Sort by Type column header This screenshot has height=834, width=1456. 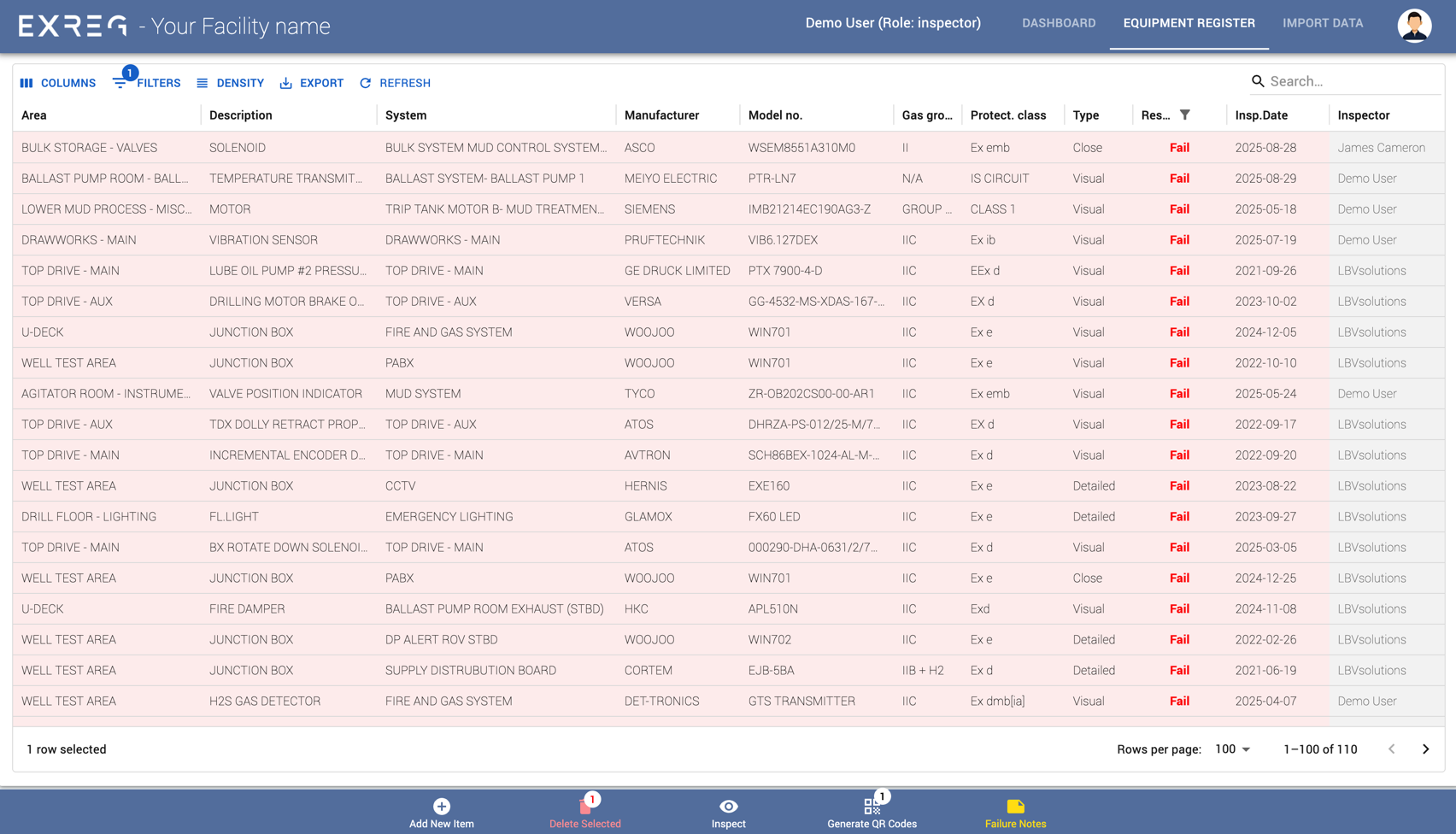click(x=1086, y=115)
